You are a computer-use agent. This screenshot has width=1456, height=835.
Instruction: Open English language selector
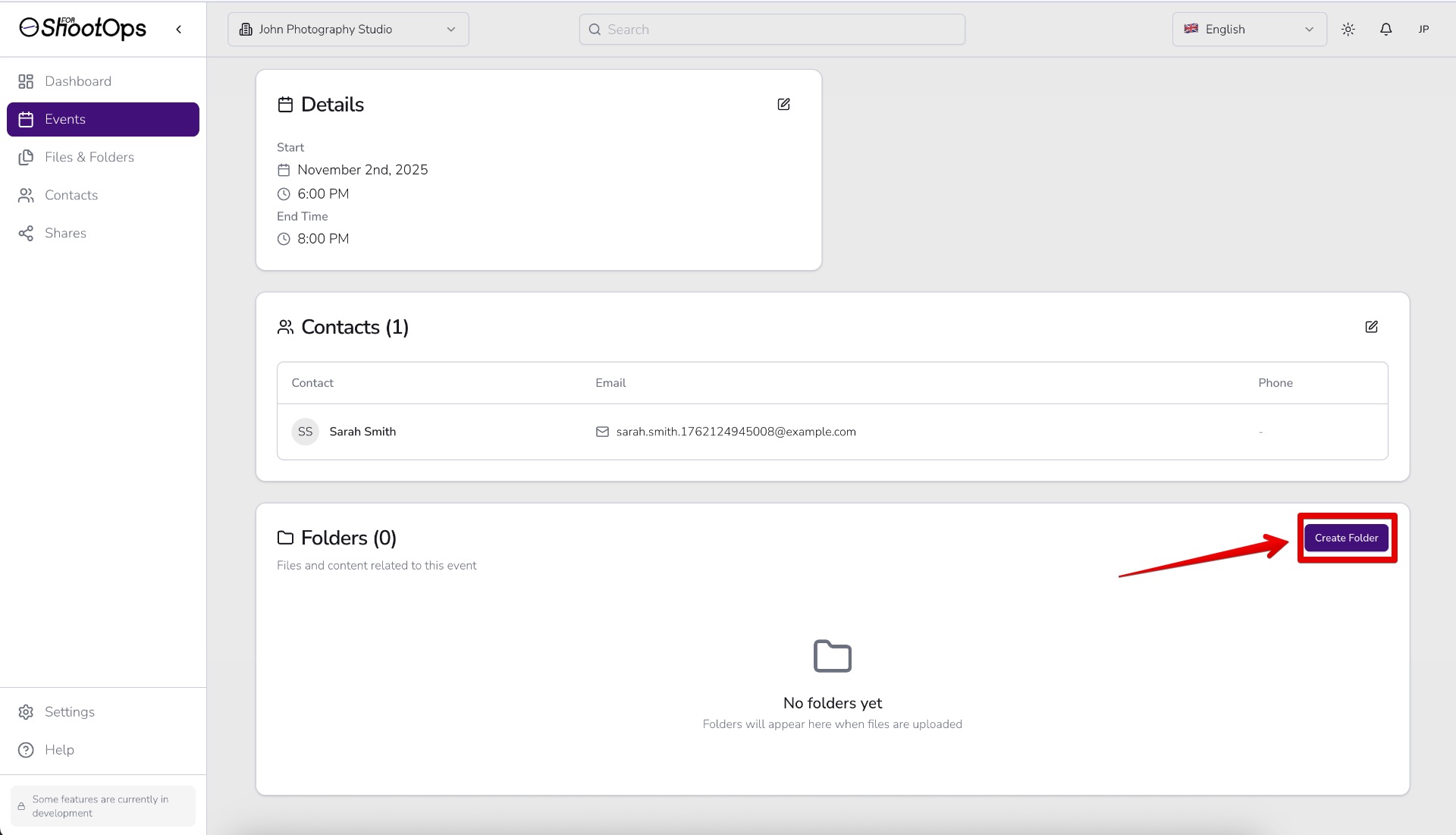click(1248, 30)
